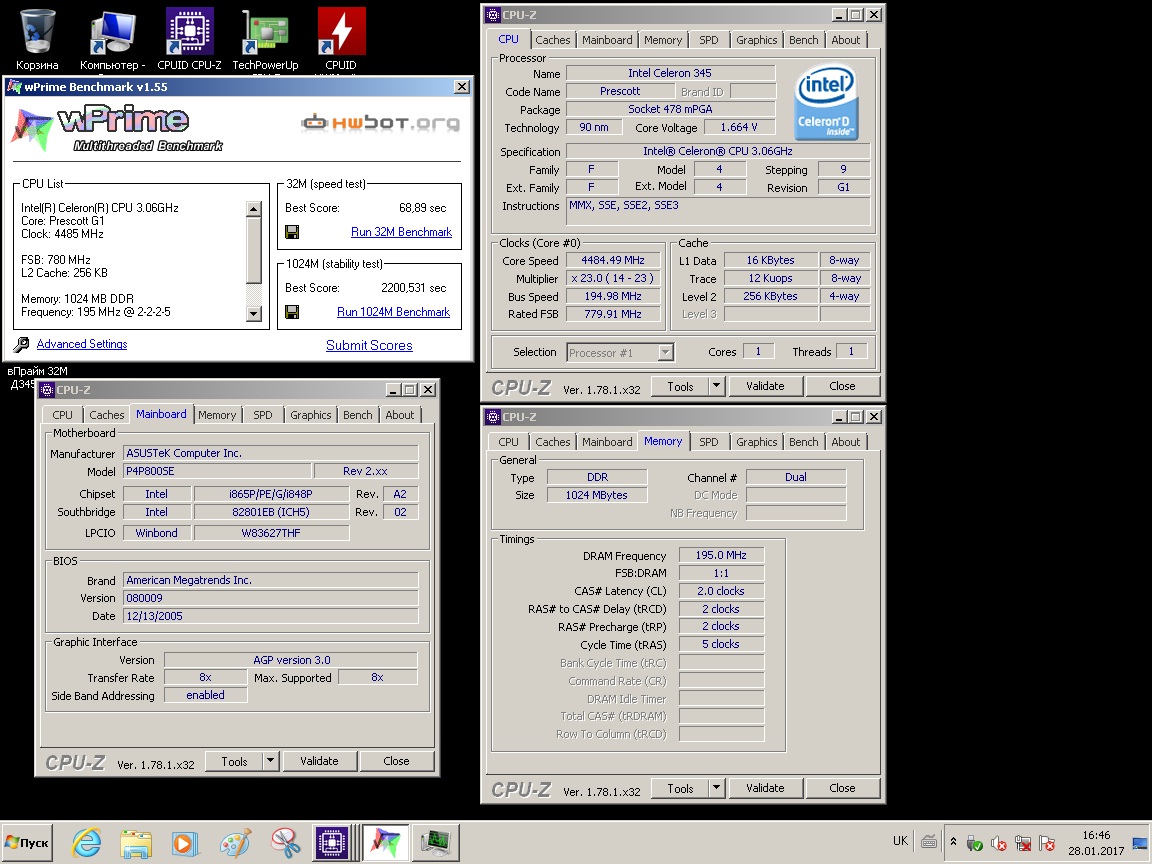The width and height of the screenshot is (1152, 864).
Task: Click the Advanced Settings wrench icon
Action: (21, 344)
